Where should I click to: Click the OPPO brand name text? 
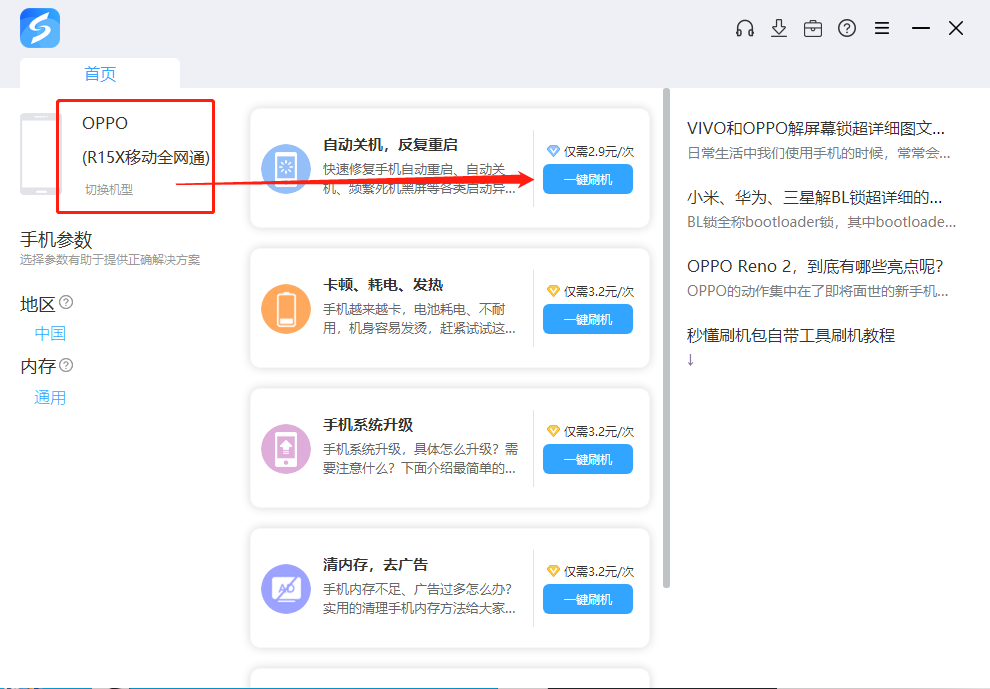point(105,123)
